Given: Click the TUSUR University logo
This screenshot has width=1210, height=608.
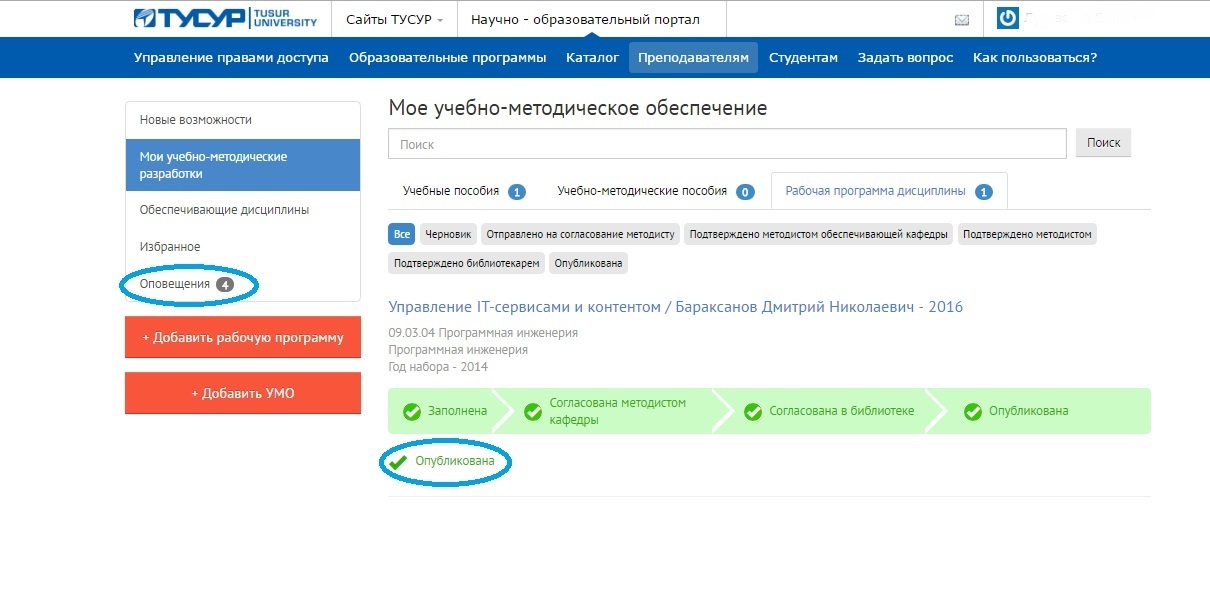Looking at the screenshot, I should [224, 19].
